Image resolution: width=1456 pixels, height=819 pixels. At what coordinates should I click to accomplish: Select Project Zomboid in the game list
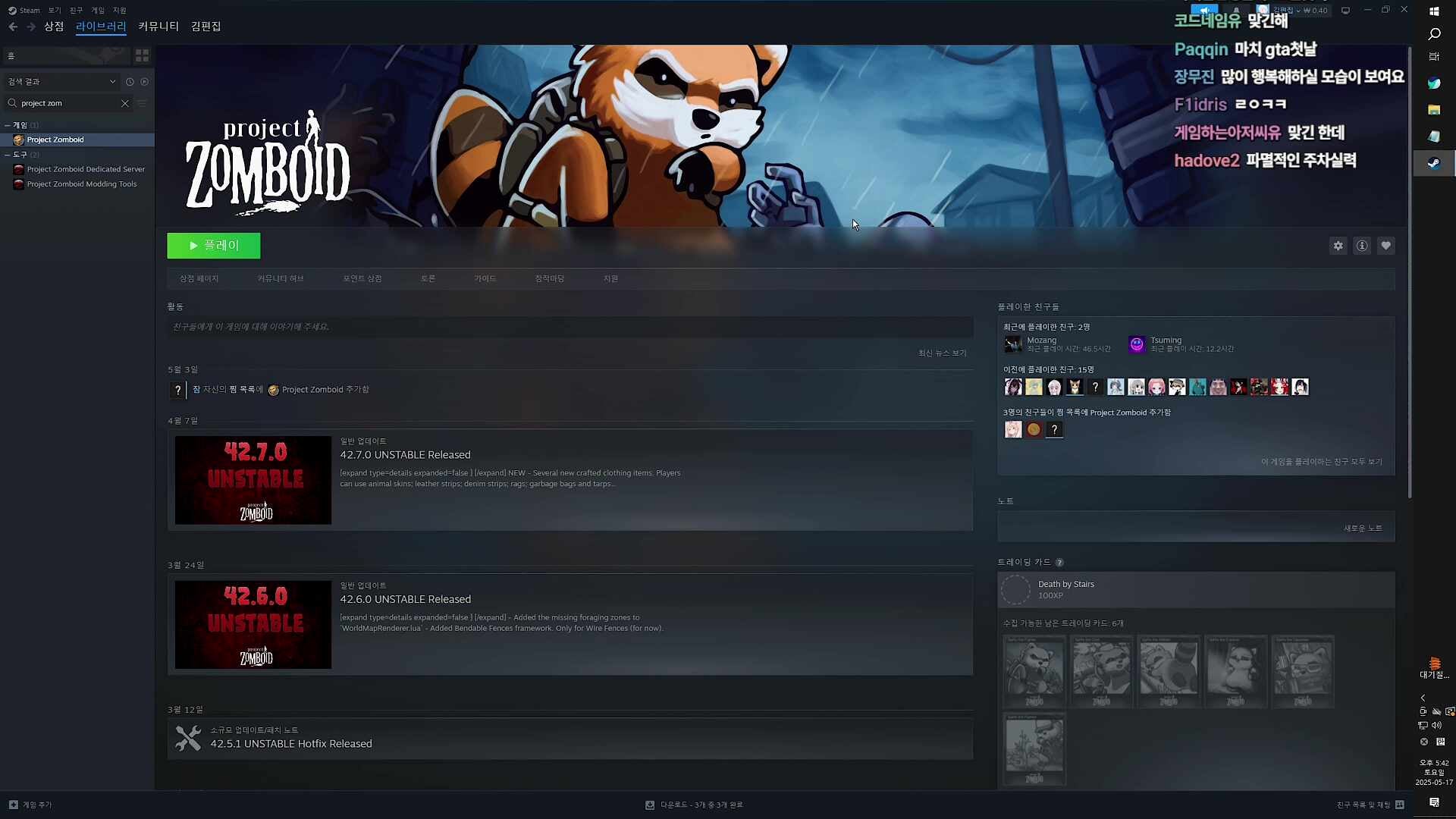[77, 140]
